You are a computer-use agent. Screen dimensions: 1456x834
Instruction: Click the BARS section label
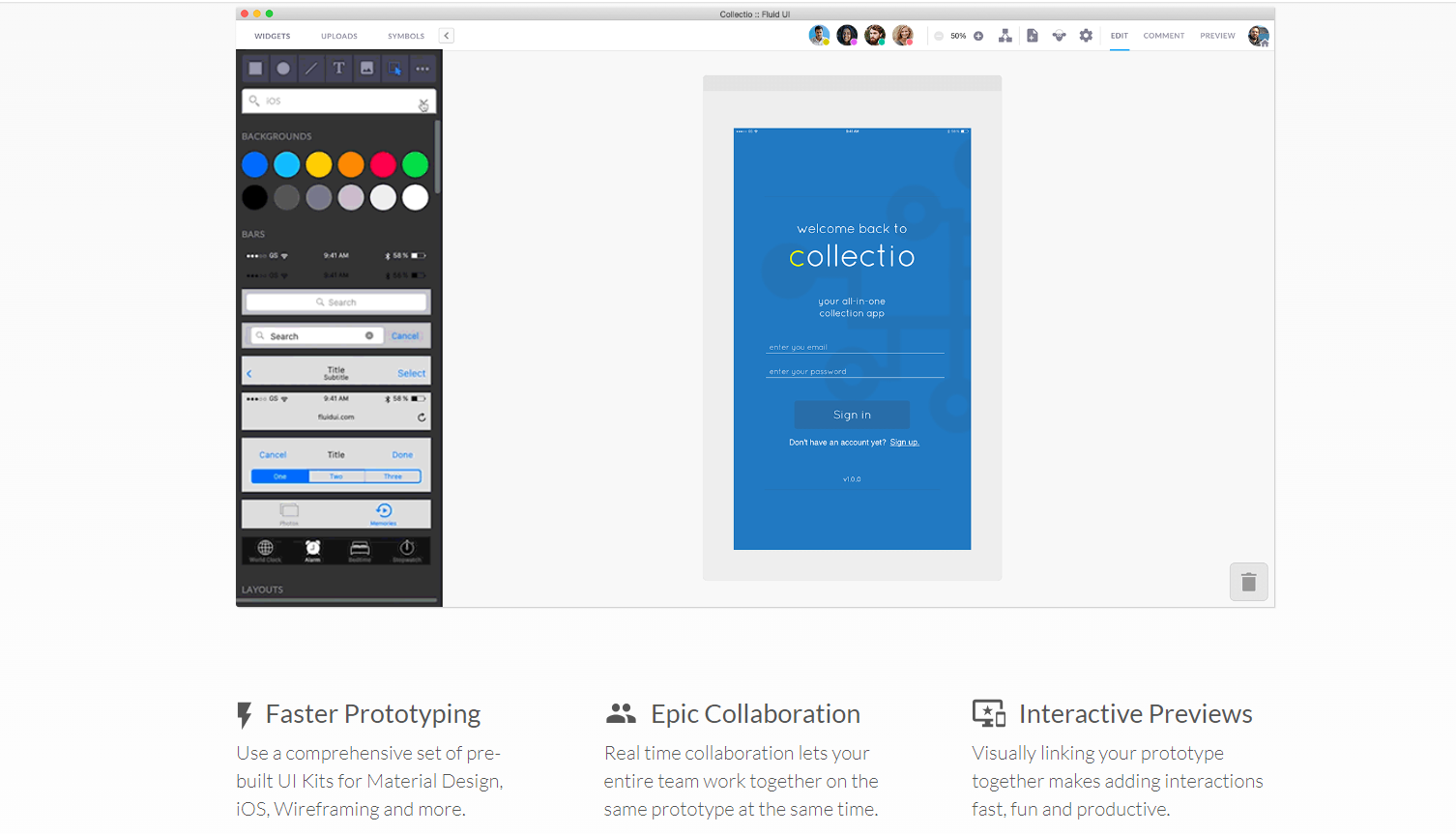[x=253, y=234]
